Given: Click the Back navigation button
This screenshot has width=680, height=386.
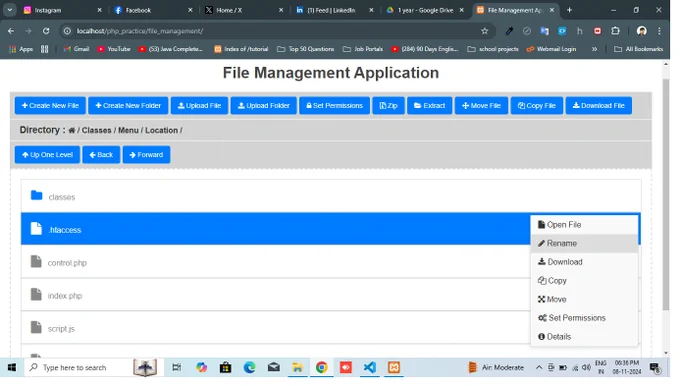Looking at the screenshot, I should pyautogui.click(x=101, y=155).
